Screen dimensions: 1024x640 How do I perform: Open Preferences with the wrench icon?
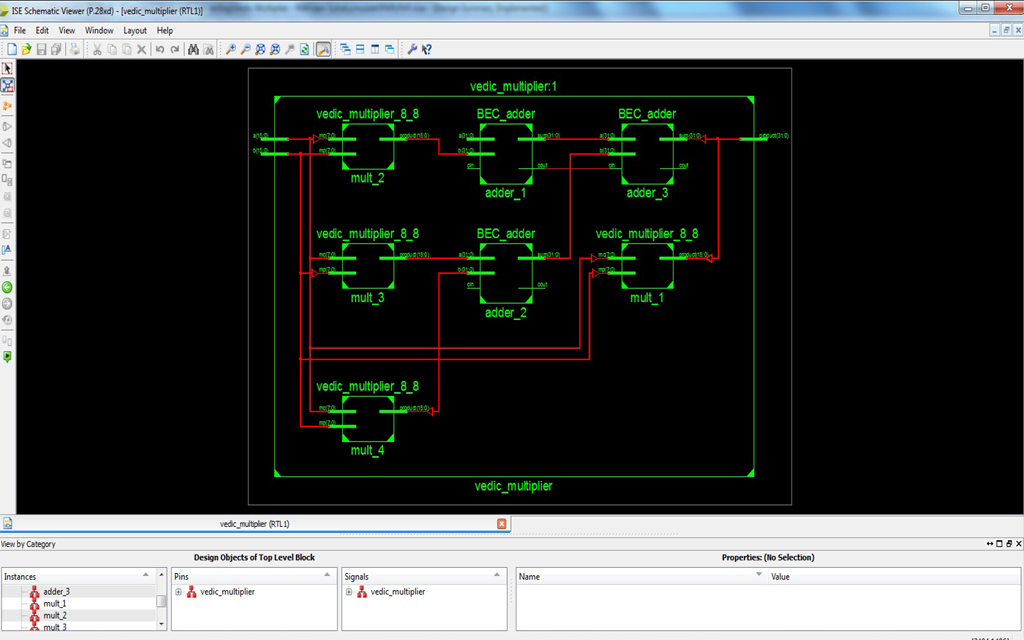coord(412,49)
